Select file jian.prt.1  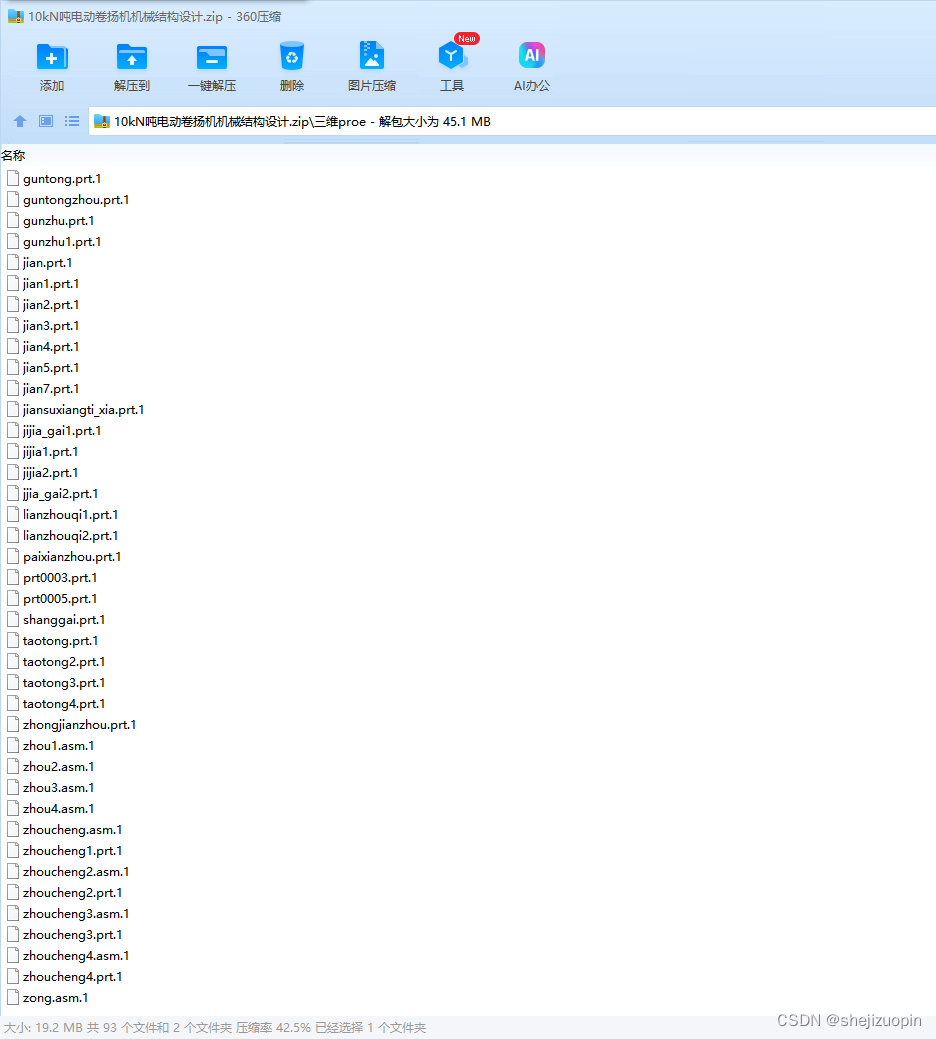tap(40, 263)
